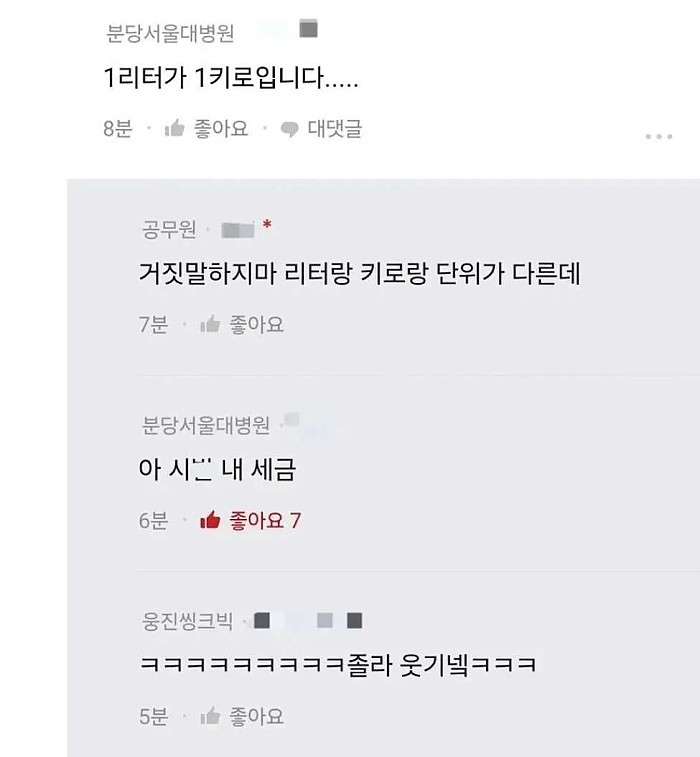This screenshot has height=757, width=700.
Task: Click 좋아요 text on the top comment
Action: [x=221, y=129]
